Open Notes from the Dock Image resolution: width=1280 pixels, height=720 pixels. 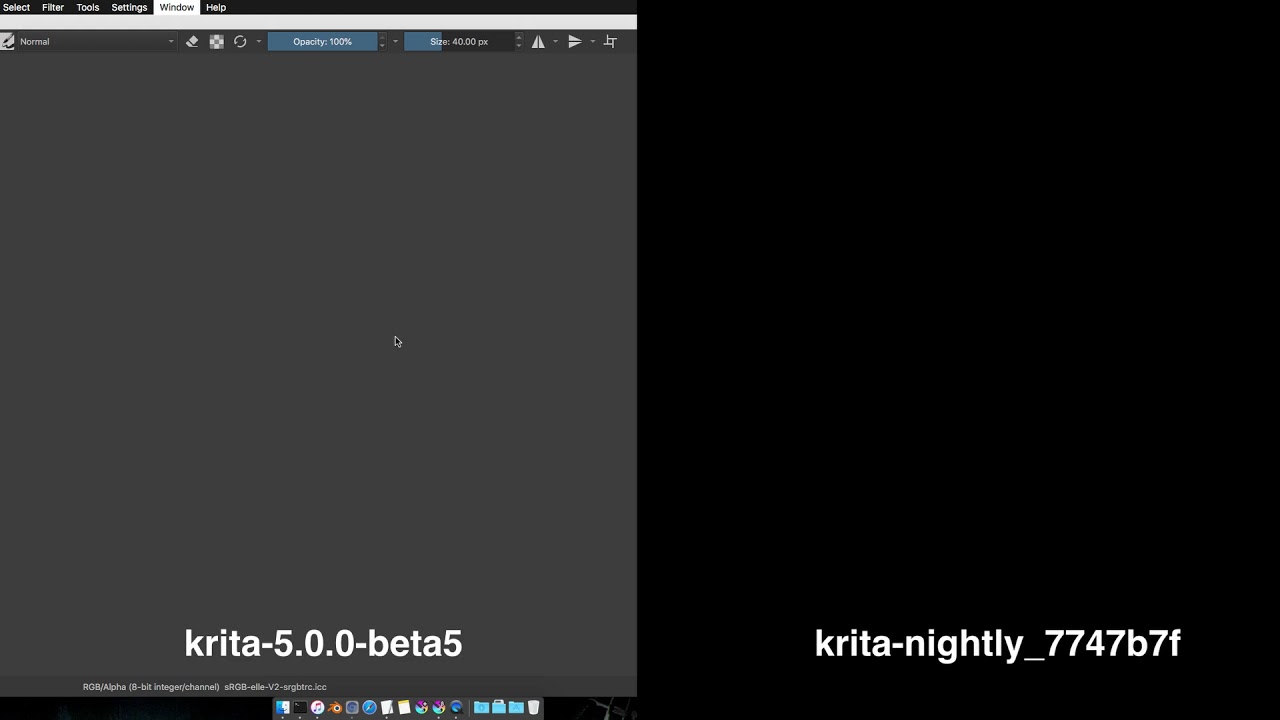coord(404,708)
